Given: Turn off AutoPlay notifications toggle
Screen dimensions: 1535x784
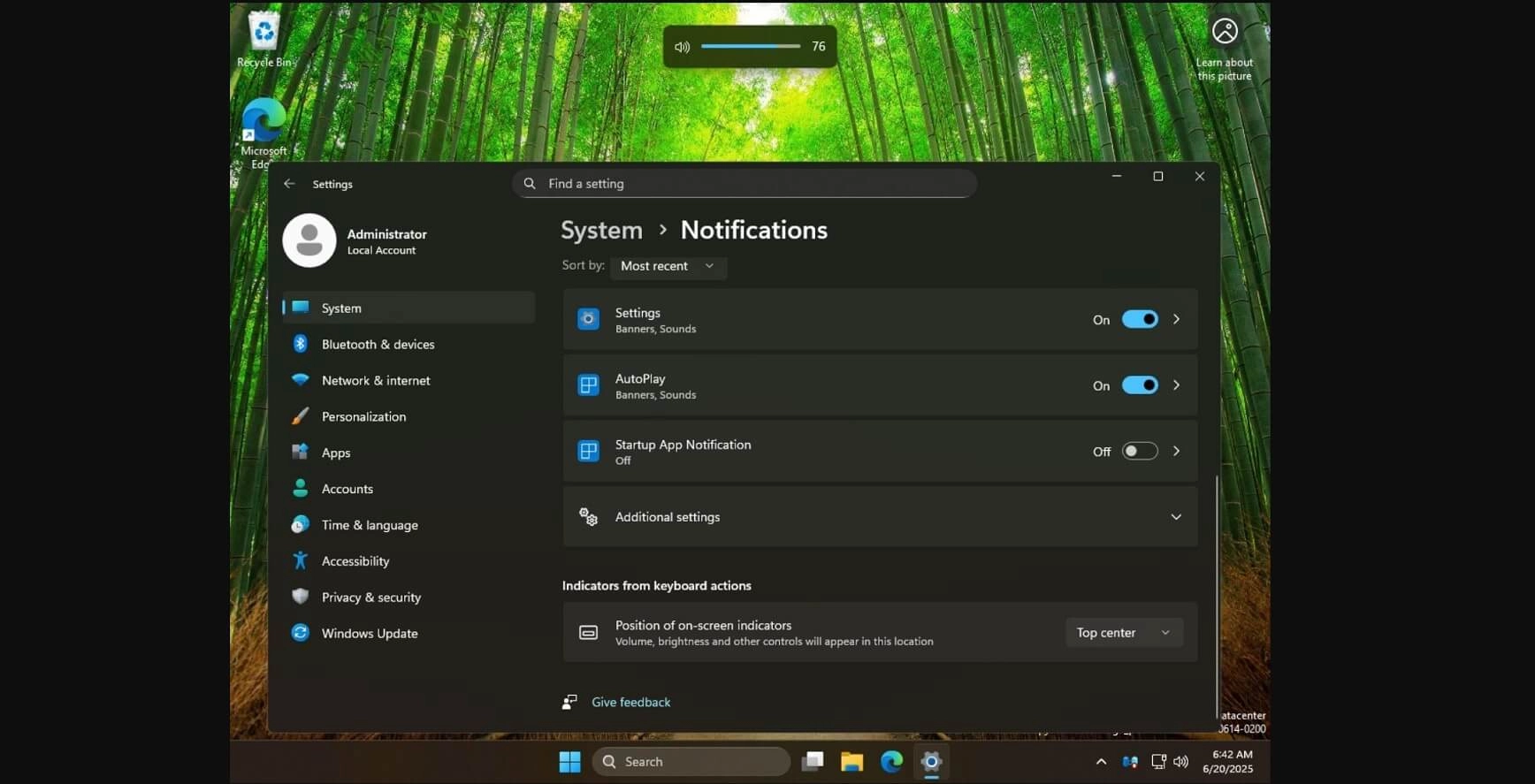Looking at the screenshot, I should tap(1140, 385).
